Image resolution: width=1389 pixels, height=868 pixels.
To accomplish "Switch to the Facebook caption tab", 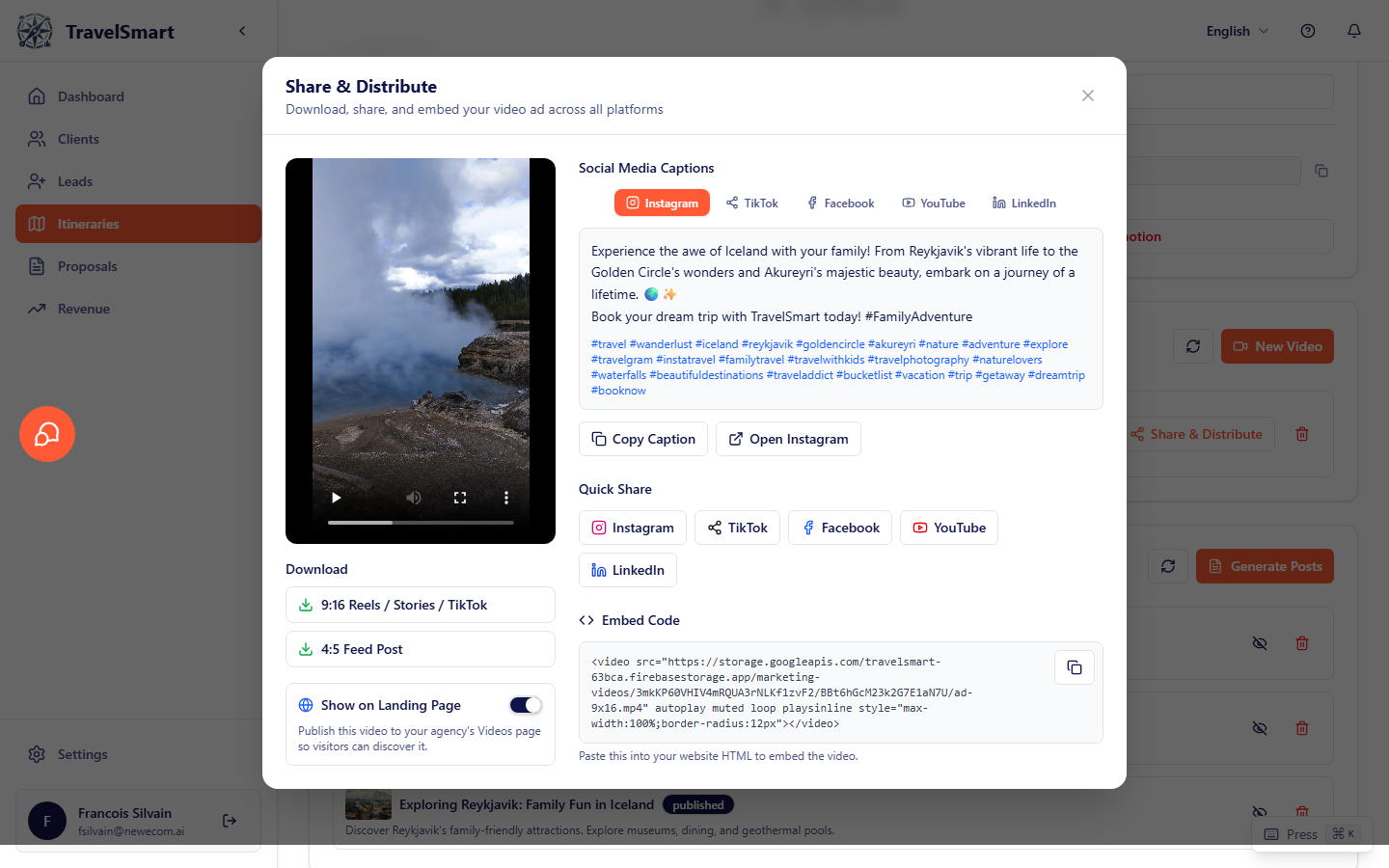I will (840, 203).
